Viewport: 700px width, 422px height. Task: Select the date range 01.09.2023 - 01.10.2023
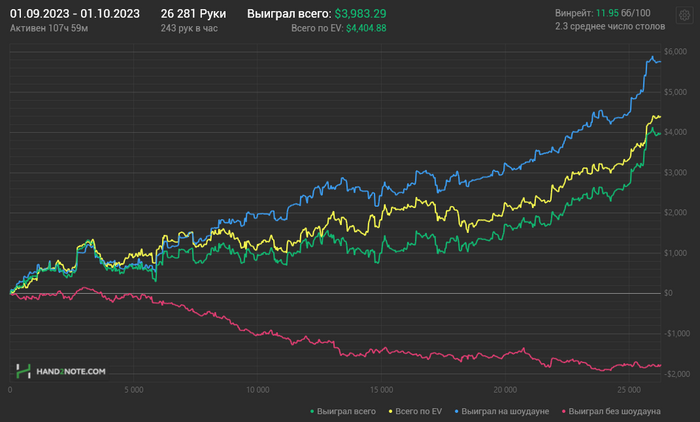coord(75,14)
